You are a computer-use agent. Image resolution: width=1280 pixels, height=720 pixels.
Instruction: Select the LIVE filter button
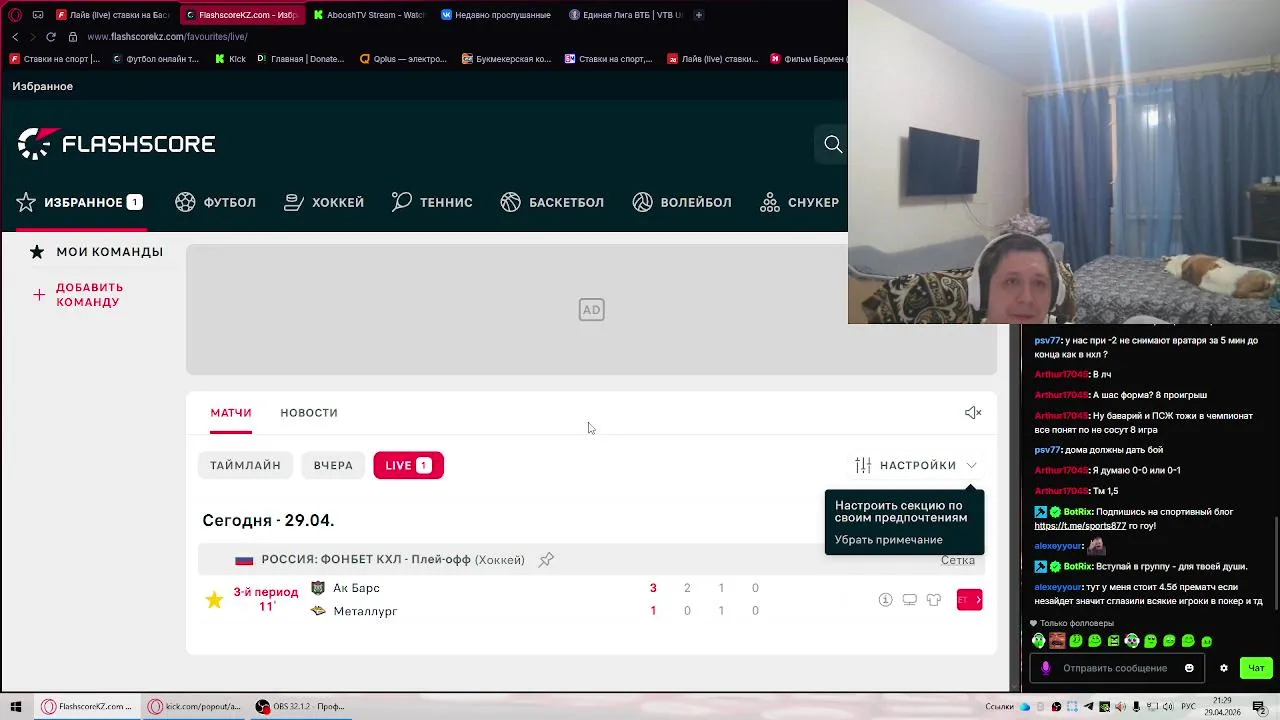408,465
